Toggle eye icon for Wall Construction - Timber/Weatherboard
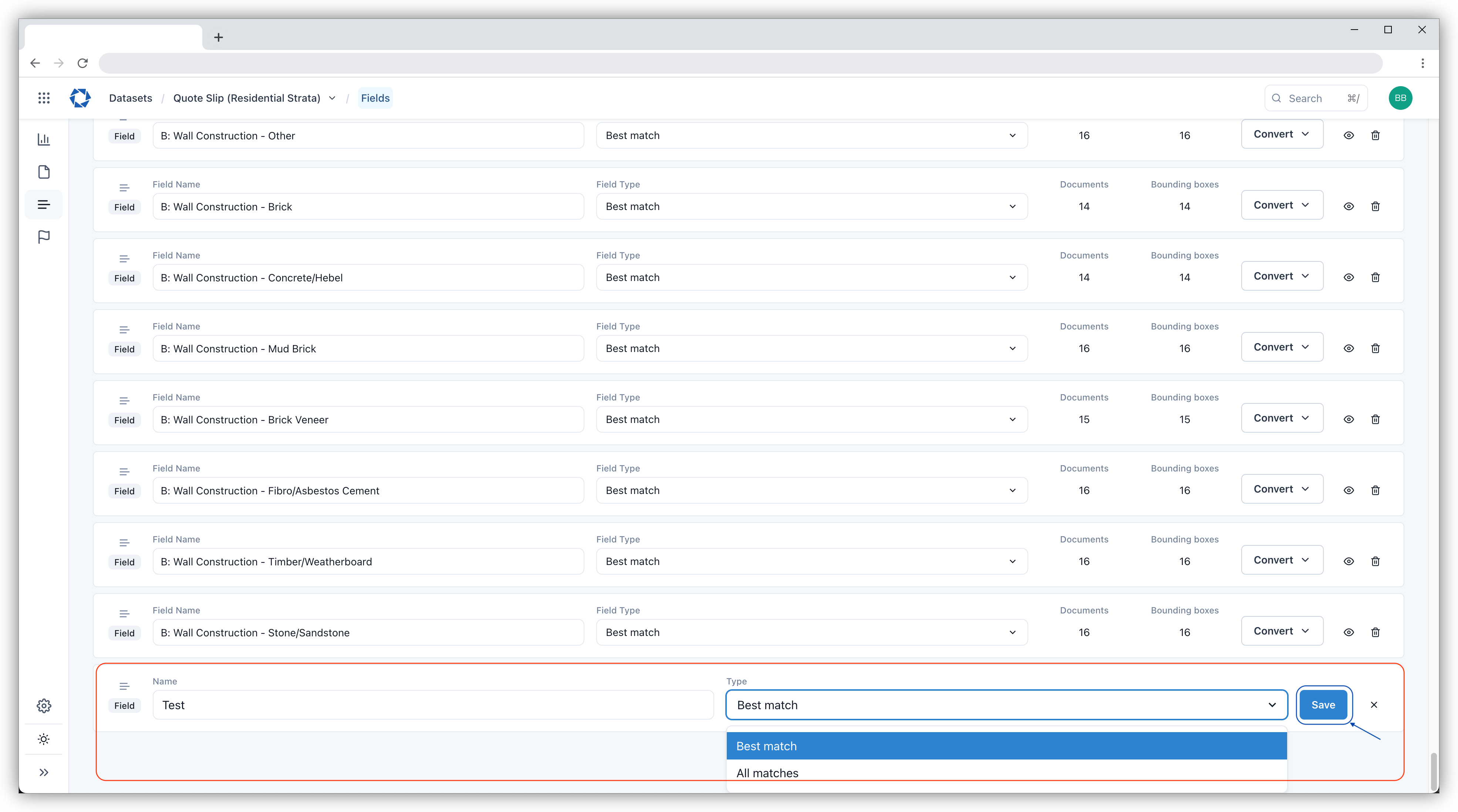The image size is (1458, 812). [1349, 561]
